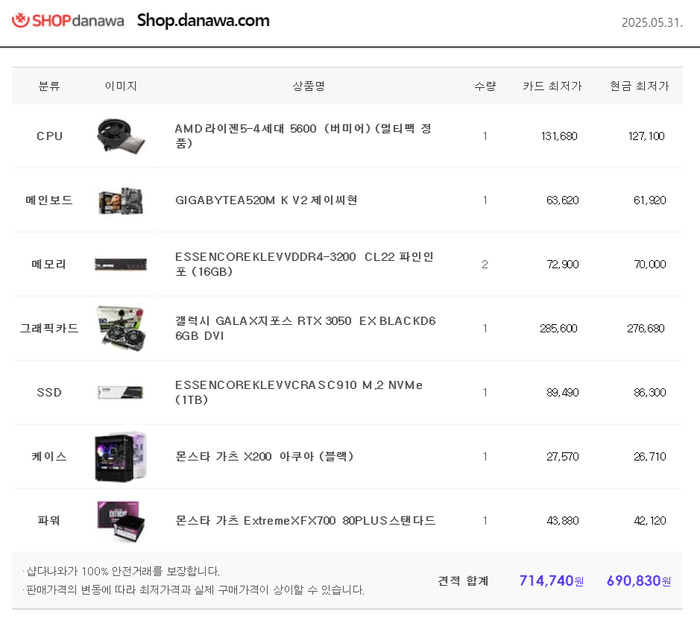Select product name 몬스타 가츠 Extreme XFX700

pyautogui.click(x=305, y=520)
